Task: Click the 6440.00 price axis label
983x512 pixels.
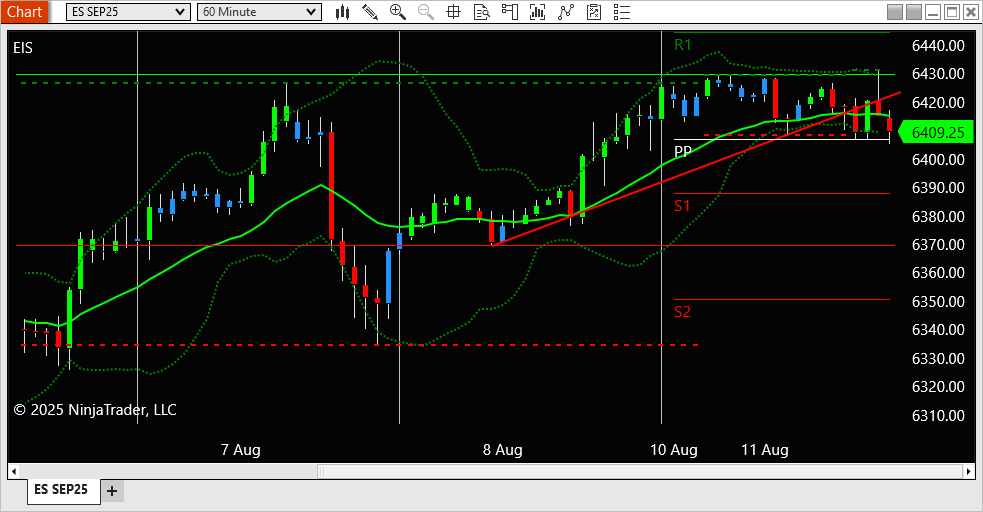Action: pos(938,46)
